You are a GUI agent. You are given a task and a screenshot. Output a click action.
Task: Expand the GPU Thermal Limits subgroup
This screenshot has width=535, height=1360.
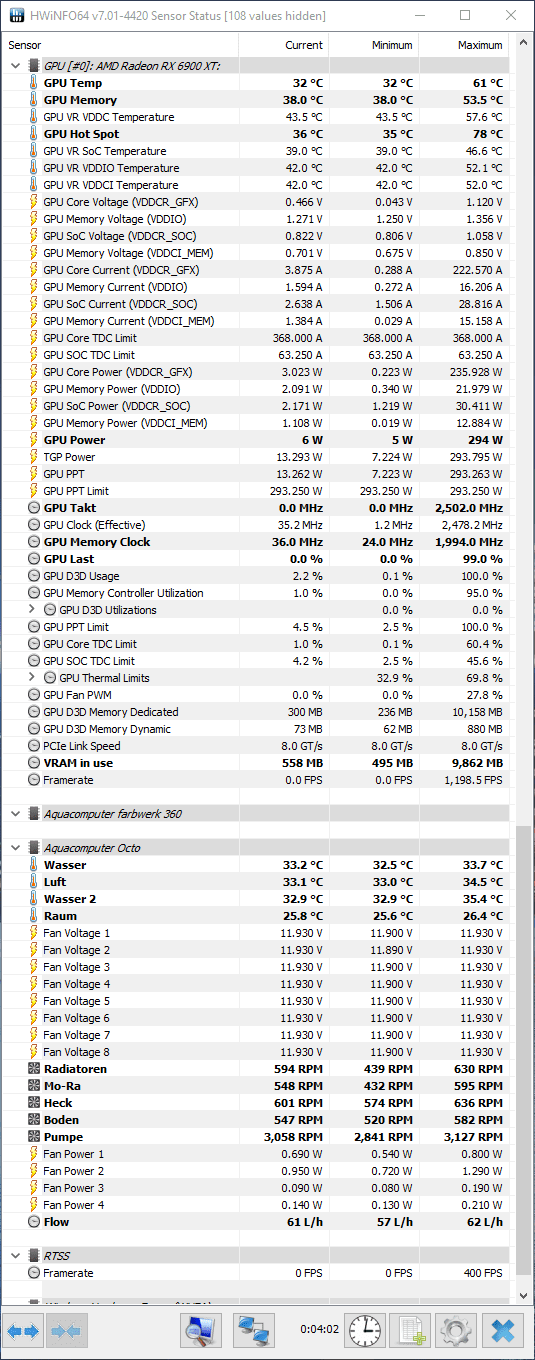pyautogui.click(x=32, y=678)
